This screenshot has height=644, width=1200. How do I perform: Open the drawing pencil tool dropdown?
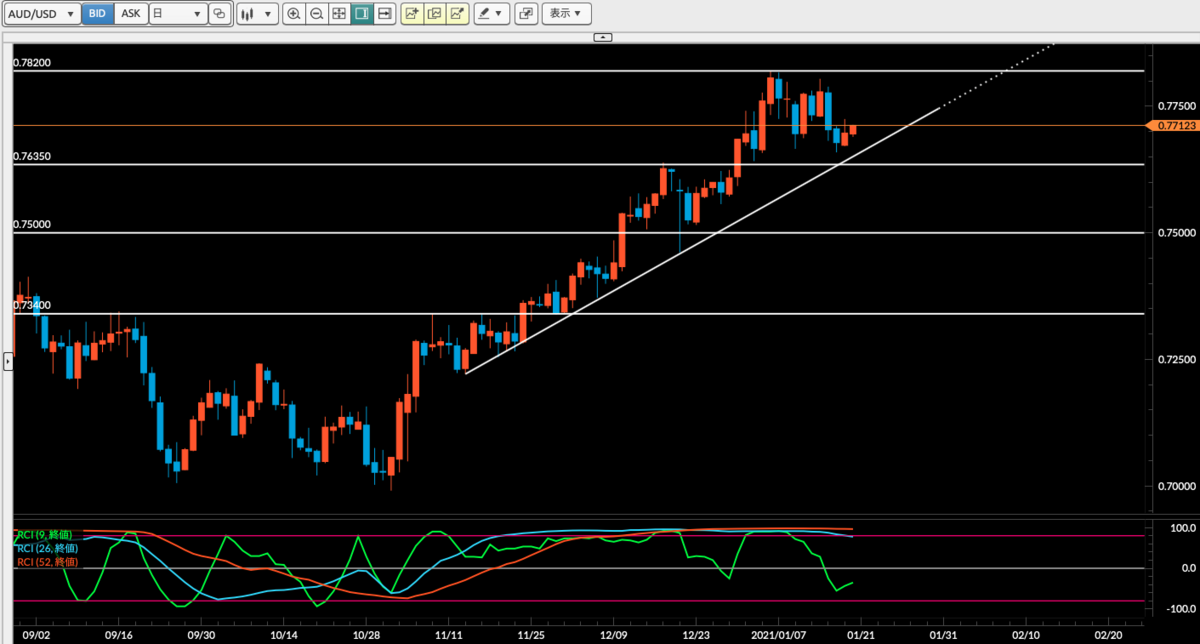click(x=492, y=14)
